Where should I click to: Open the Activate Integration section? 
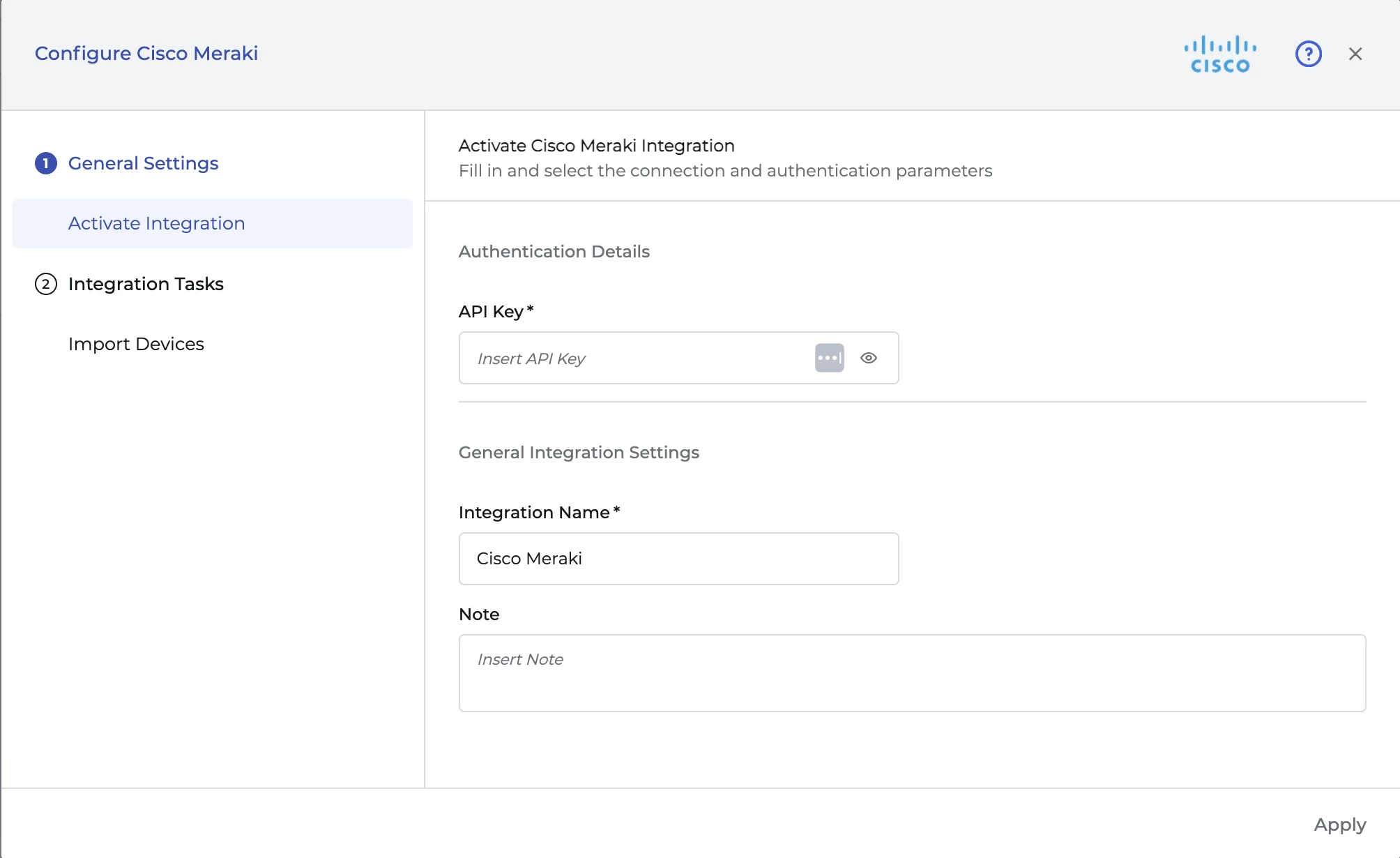click(157, 223)
